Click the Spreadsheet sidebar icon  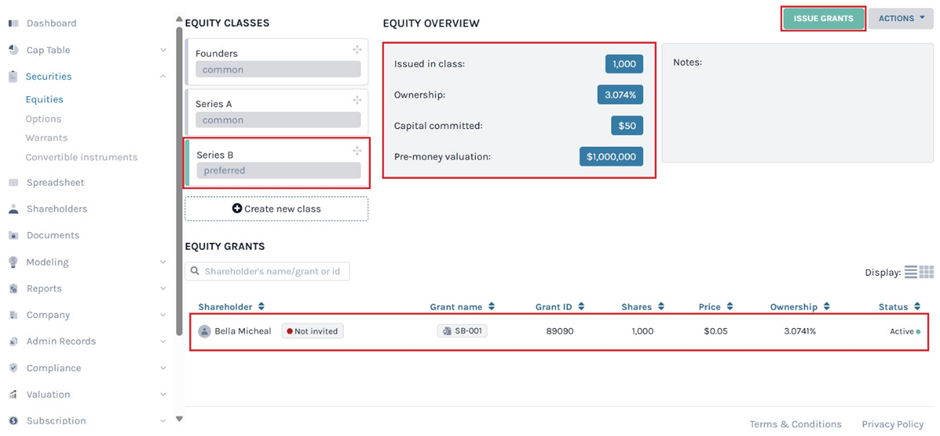click(x=13, y=182)
